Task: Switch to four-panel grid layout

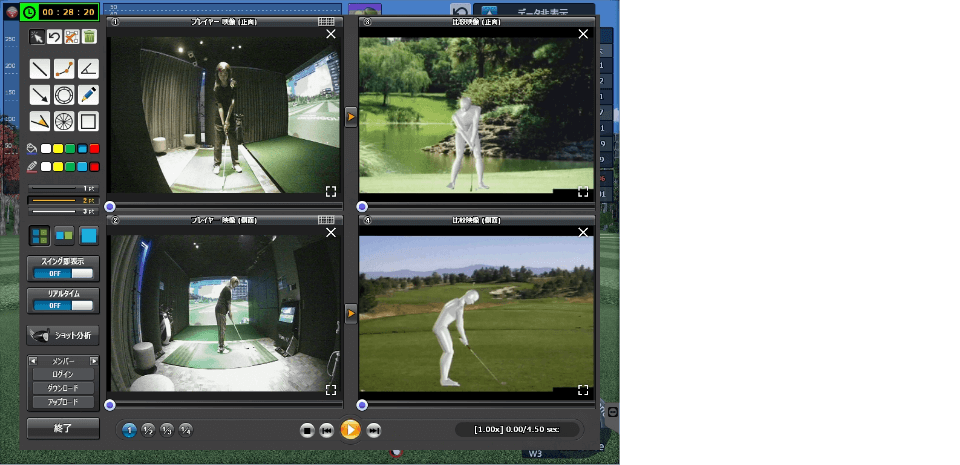Action: tap(39, 236)
